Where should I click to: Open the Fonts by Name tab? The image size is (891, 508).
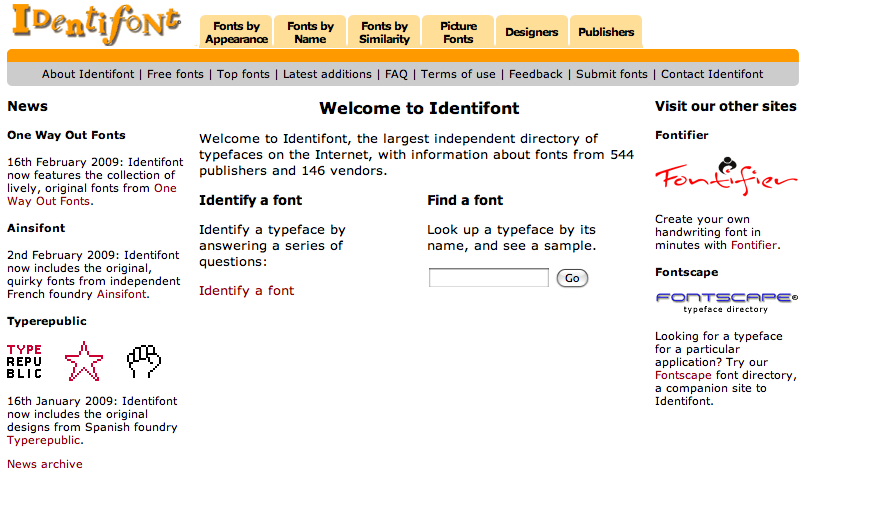coord(311,32)
